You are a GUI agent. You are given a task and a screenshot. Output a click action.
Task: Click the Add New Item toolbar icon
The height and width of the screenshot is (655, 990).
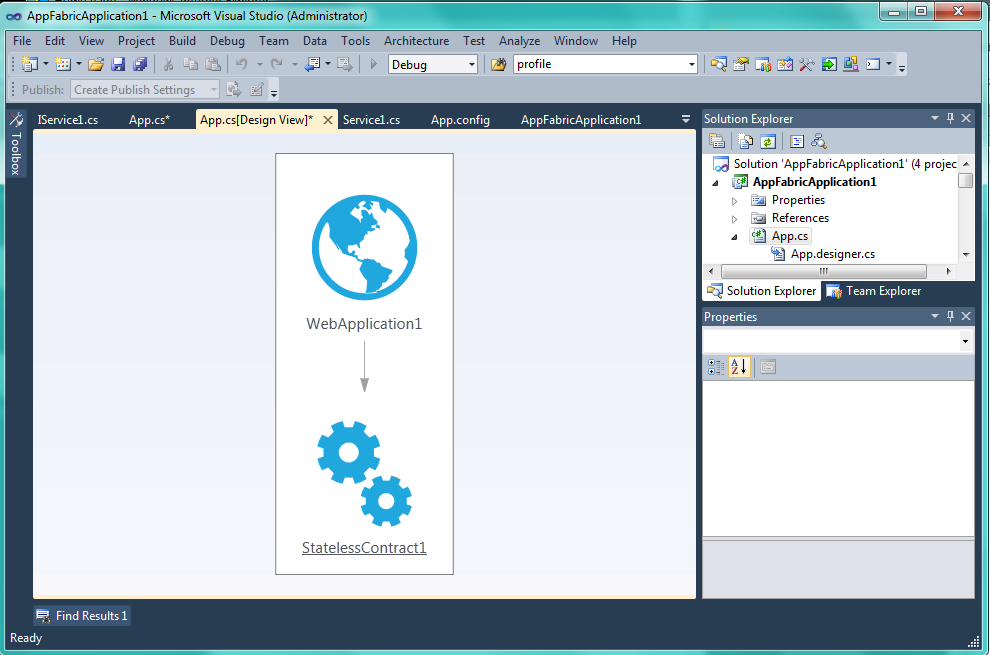(63, 64)
